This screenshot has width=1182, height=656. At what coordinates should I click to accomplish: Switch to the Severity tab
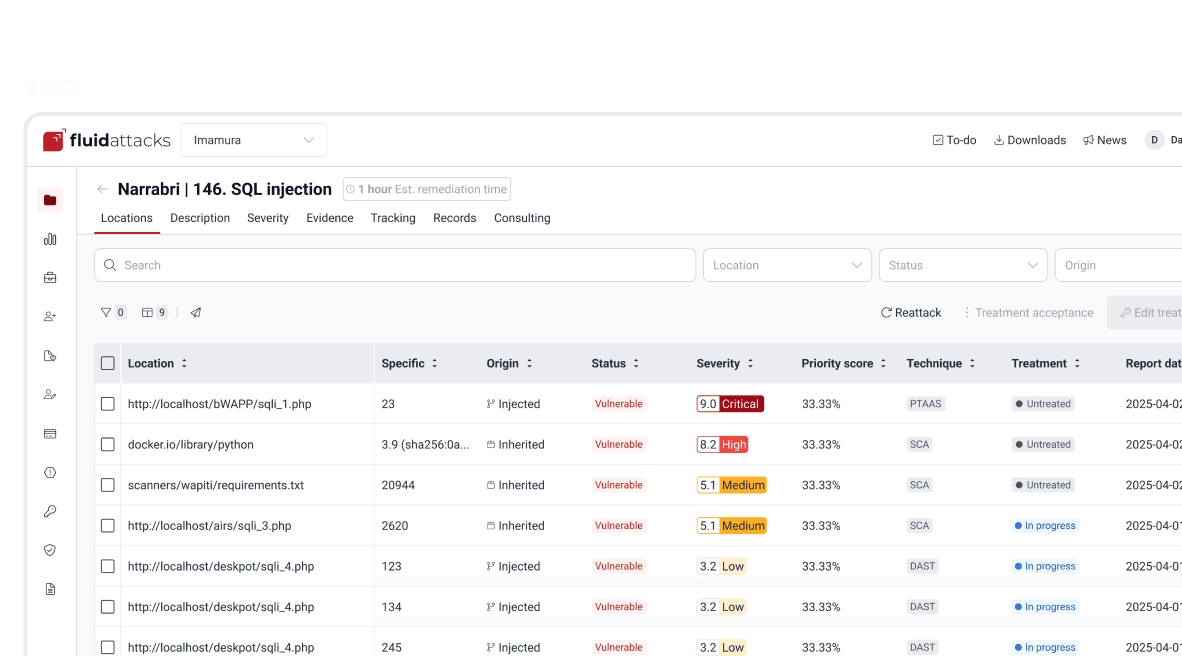268,218
